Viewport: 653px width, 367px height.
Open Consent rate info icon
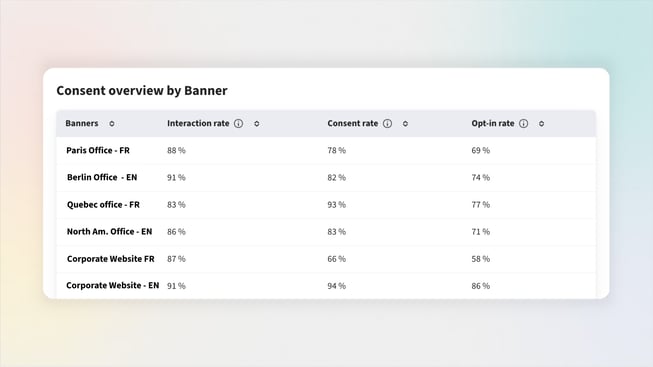click(387, 124)
